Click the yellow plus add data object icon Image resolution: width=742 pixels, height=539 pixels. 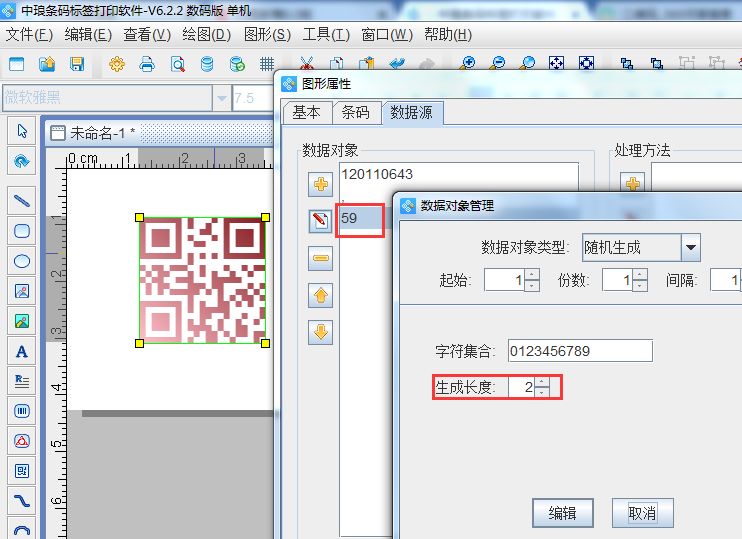point(321,184)
